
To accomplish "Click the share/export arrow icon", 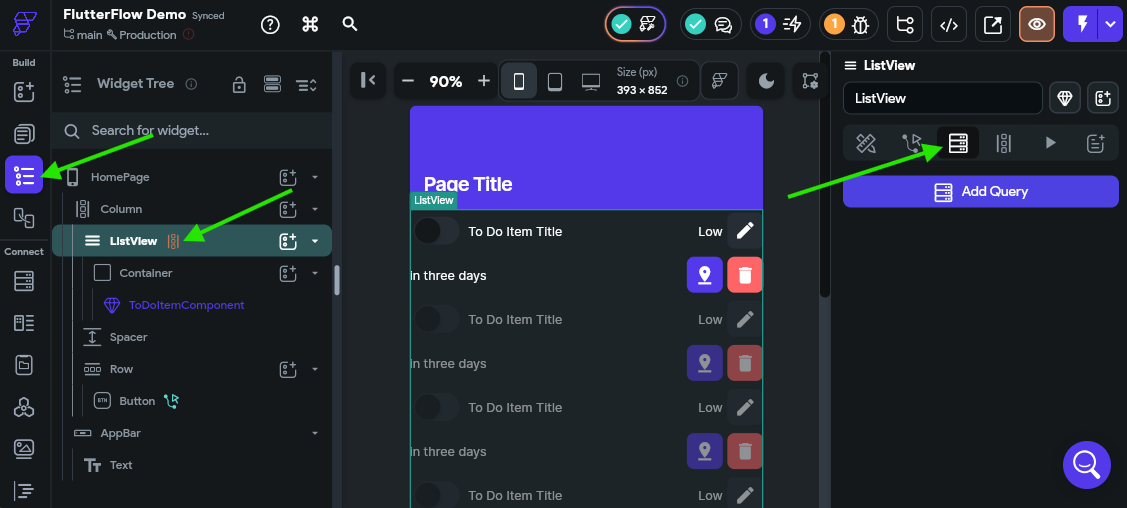I will pos(993,24).
